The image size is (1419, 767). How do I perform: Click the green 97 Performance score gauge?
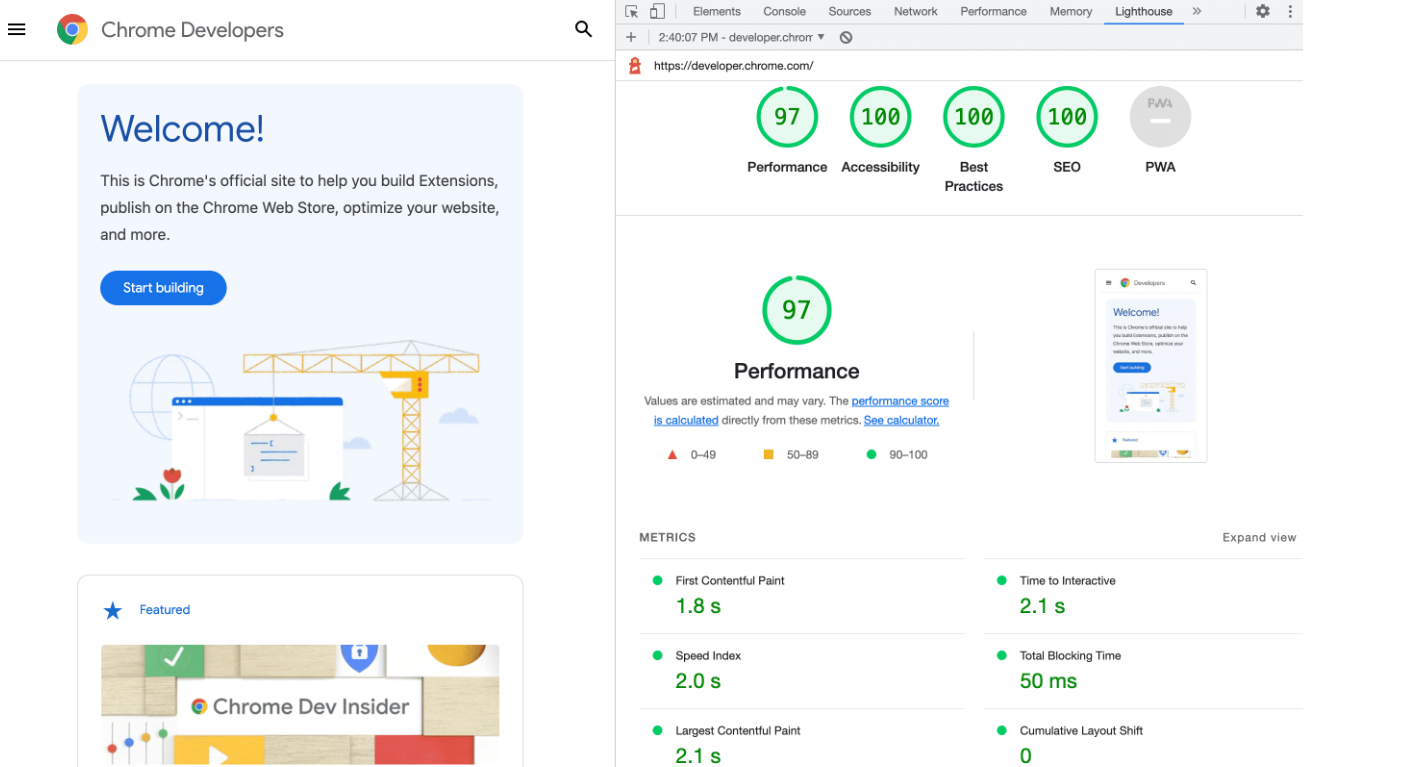796,310
